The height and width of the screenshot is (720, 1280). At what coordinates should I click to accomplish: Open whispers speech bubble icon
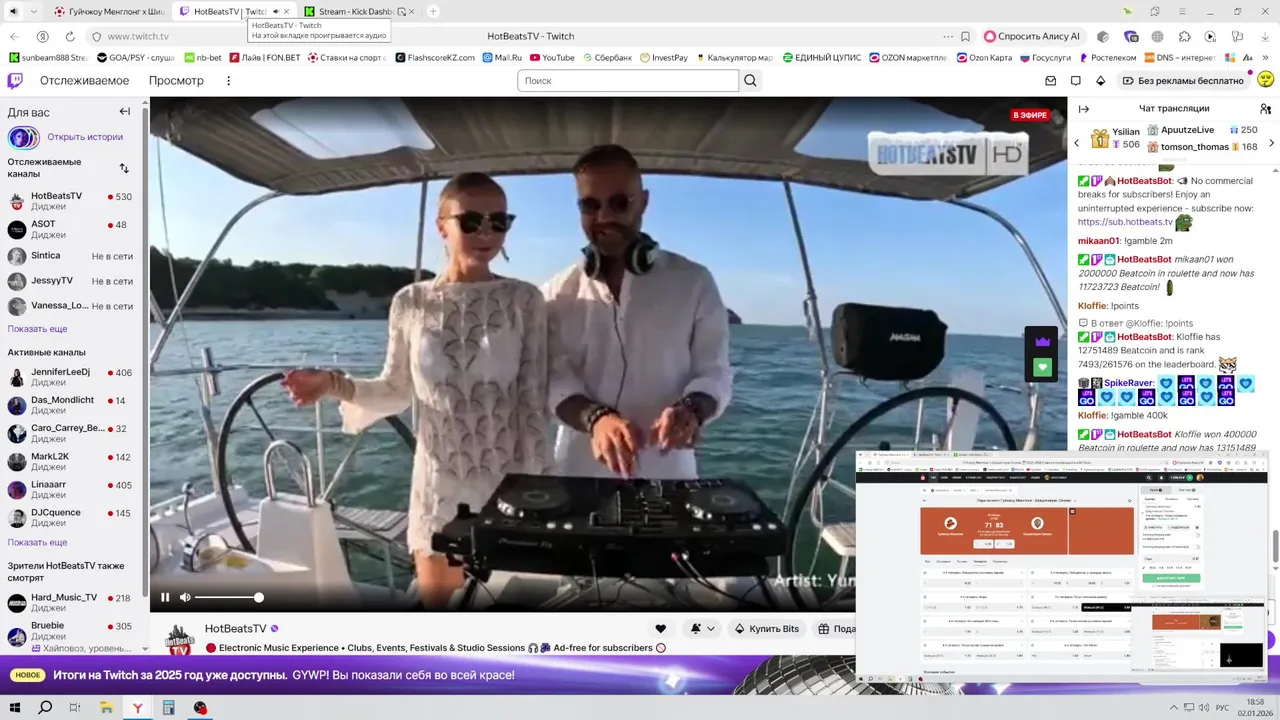point(1076,80)
